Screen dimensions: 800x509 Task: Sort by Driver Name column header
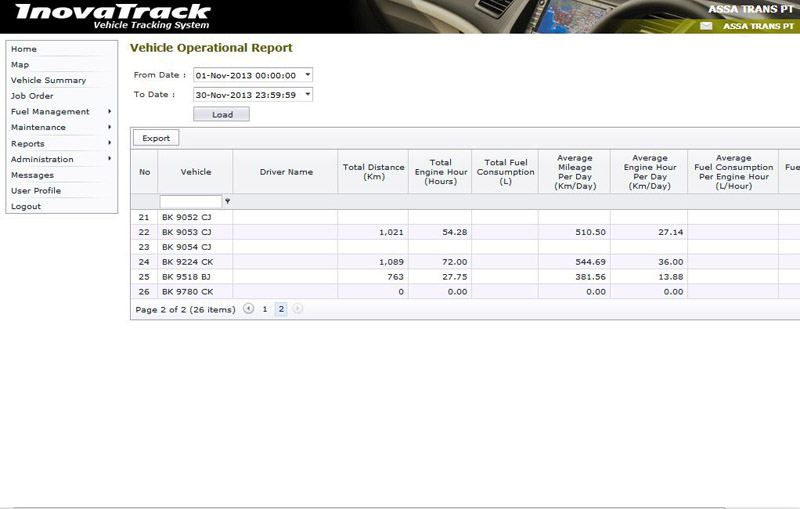tap(286, 172)
